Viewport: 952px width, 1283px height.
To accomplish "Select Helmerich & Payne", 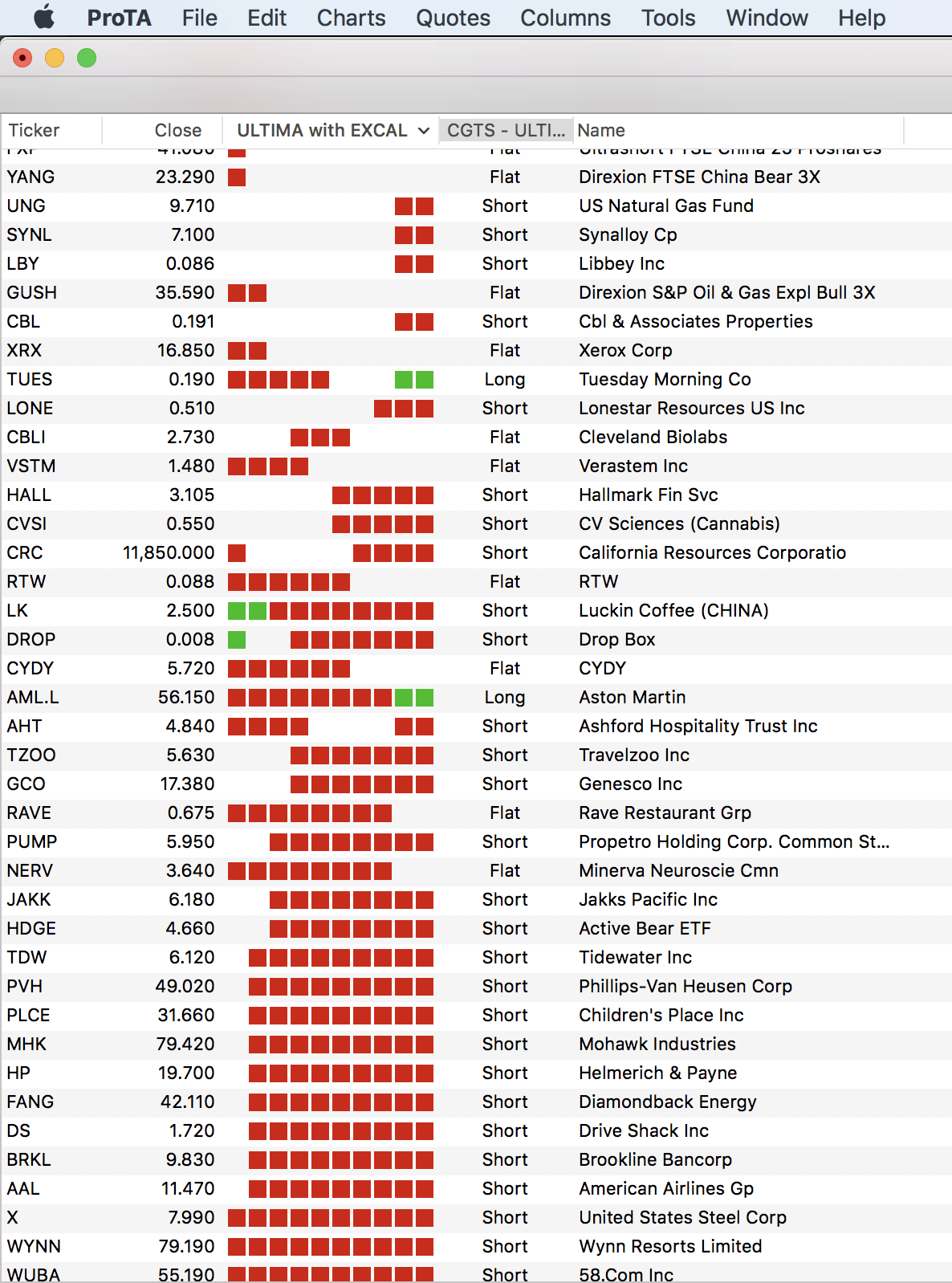I will [657, 1073].
